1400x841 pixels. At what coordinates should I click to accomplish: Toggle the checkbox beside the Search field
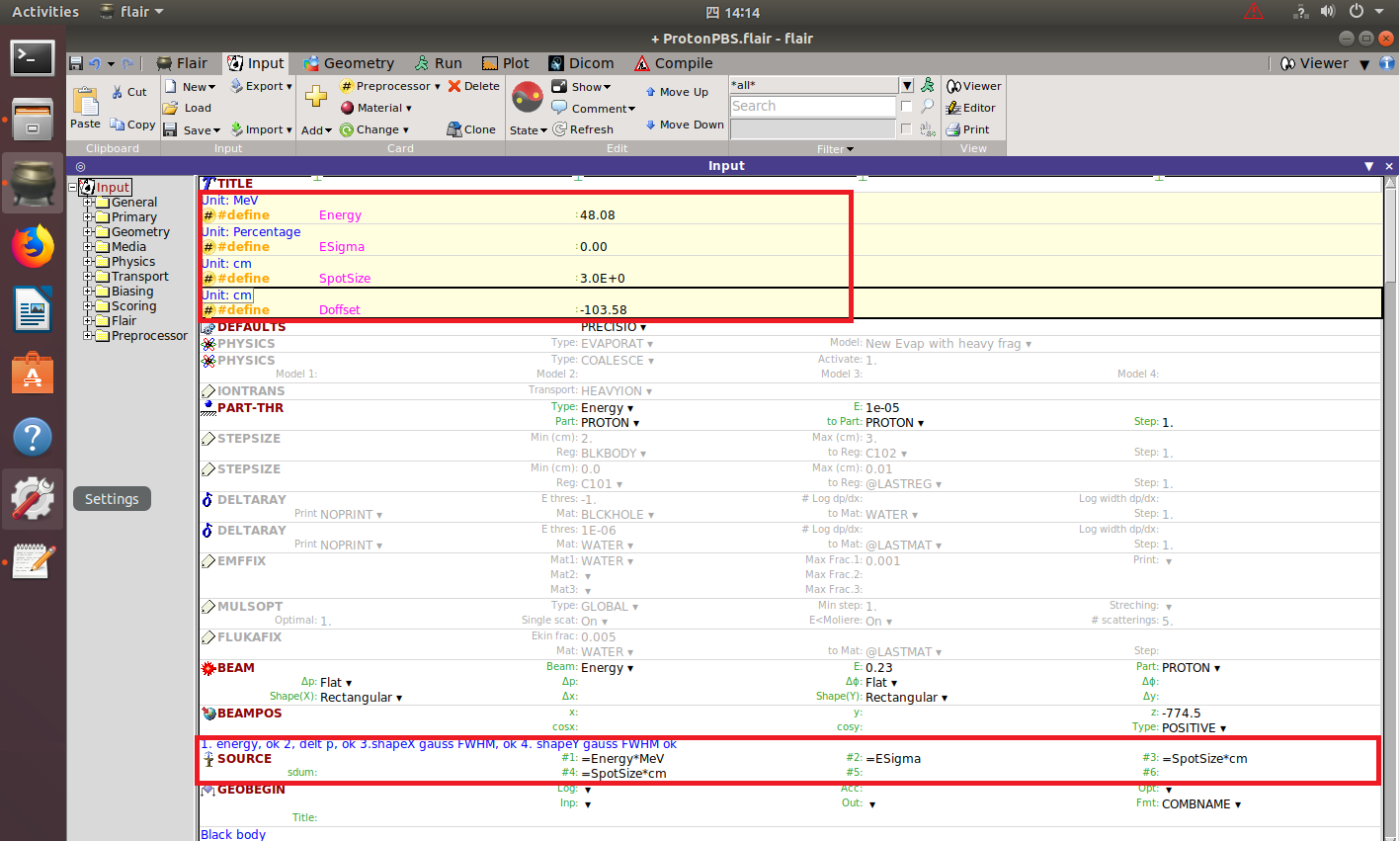pos(906,106)
